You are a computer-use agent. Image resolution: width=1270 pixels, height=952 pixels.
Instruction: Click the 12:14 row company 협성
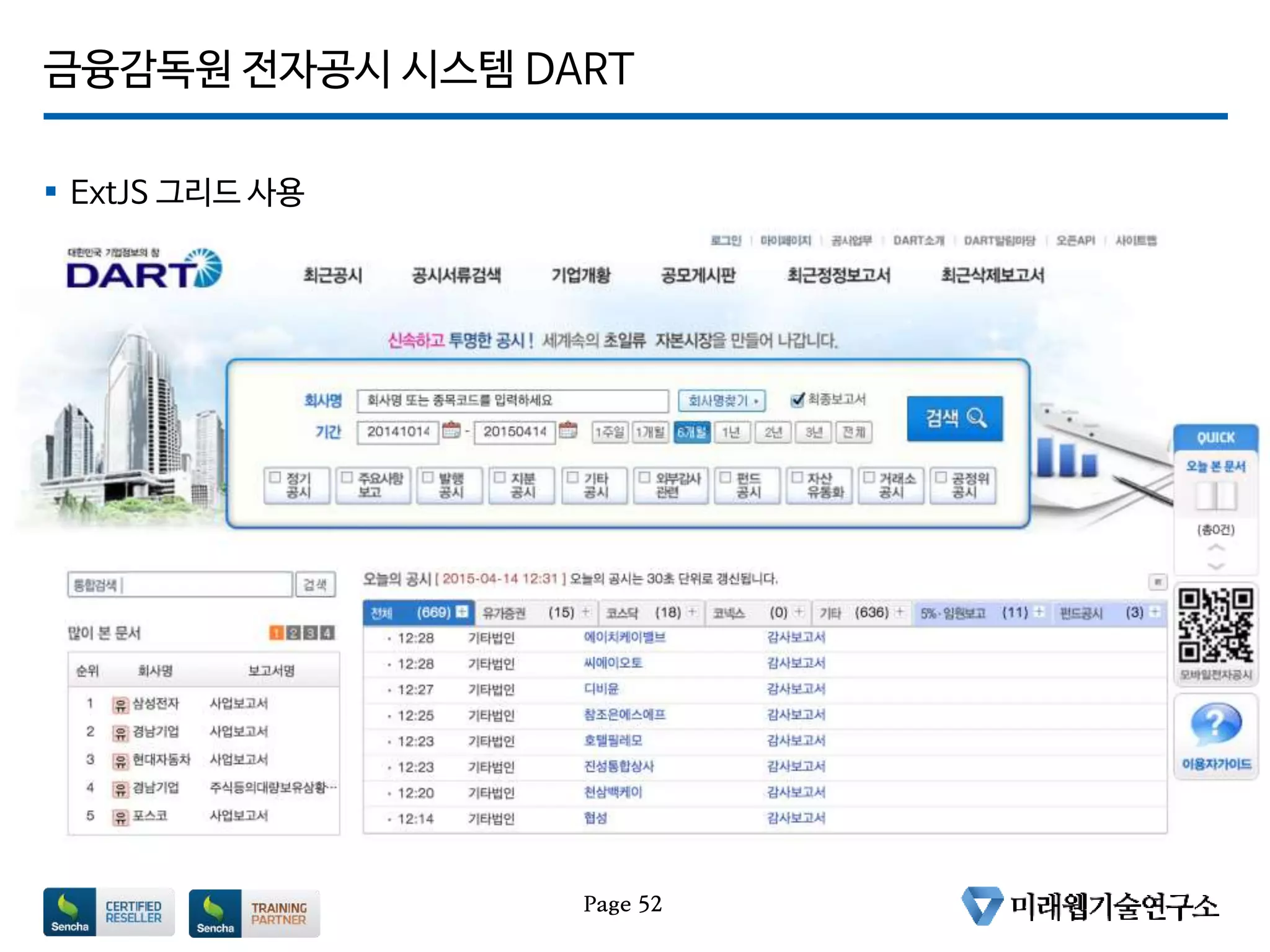pos(595,818)
